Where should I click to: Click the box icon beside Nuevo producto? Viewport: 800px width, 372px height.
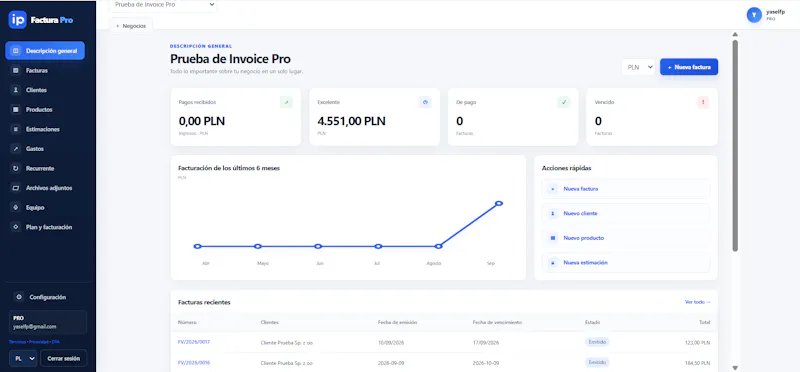tap(553, 238)
